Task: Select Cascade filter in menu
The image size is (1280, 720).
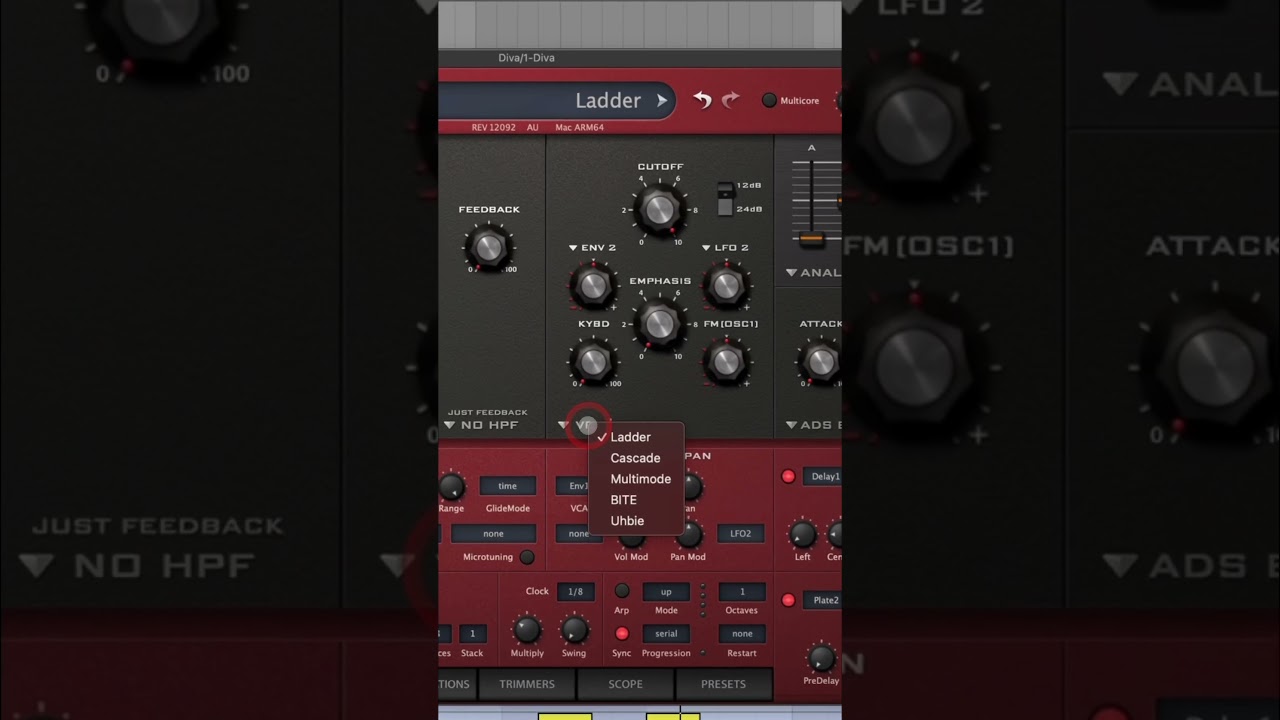Action: tap(636, 458)
